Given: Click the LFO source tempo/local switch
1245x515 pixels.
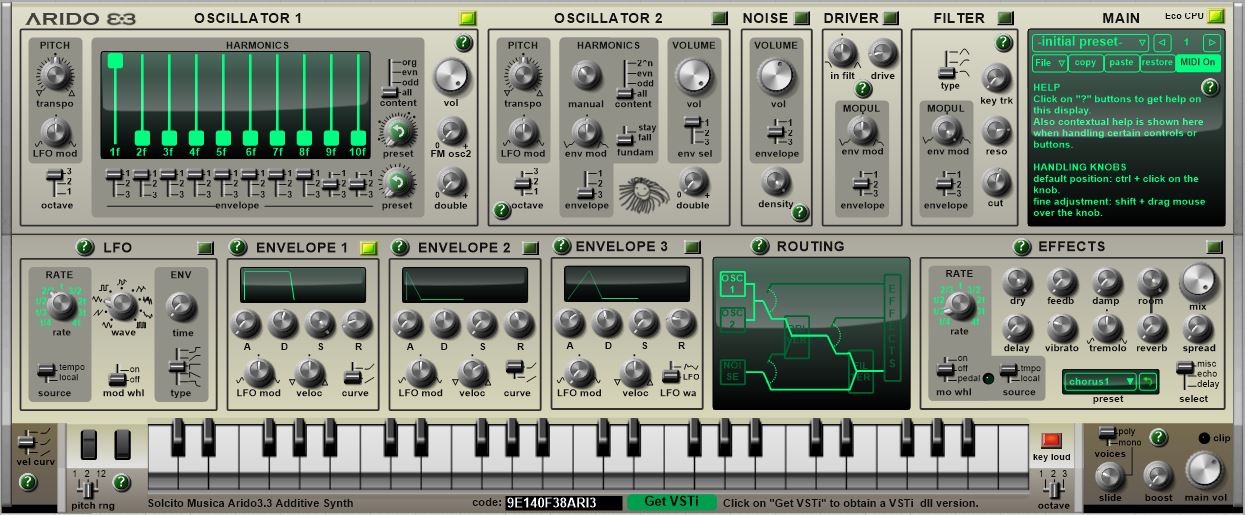Looking at the screenshot, I should click(x=45, y=371).
